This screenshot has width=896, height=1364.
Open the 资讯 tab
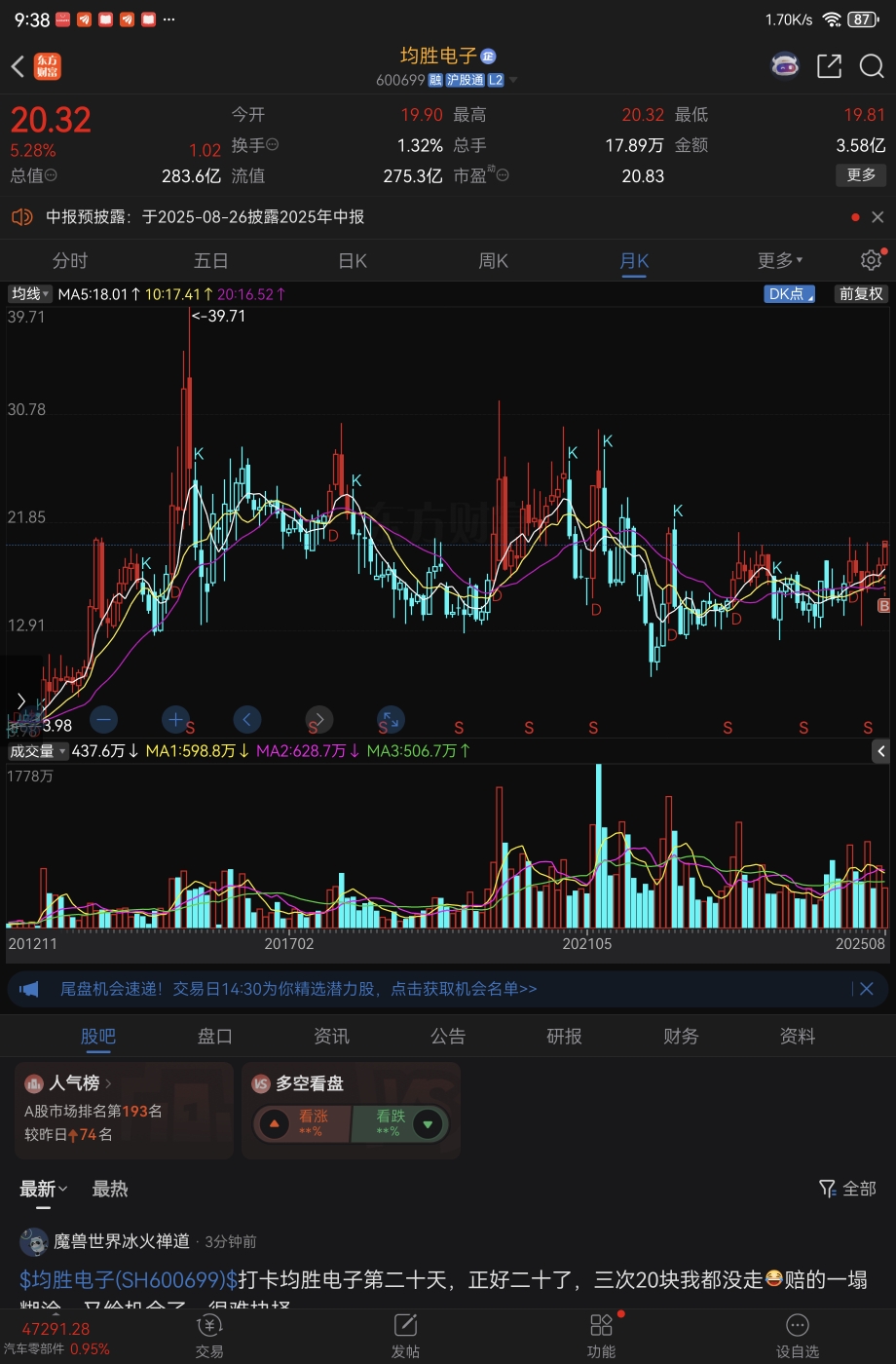331,1036
